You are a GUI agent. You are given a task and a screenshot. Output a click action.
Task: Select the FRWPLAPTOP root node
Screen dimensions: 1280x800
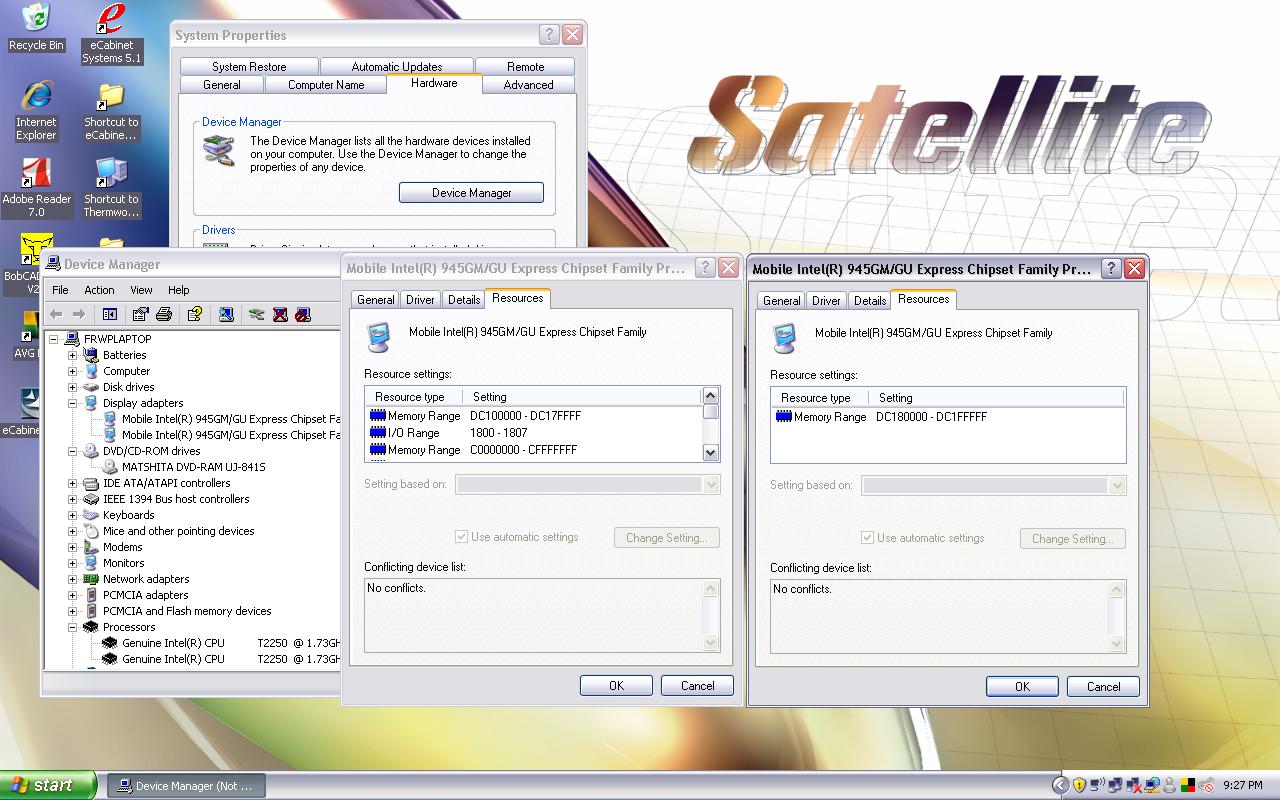click(x=117, y=339)
